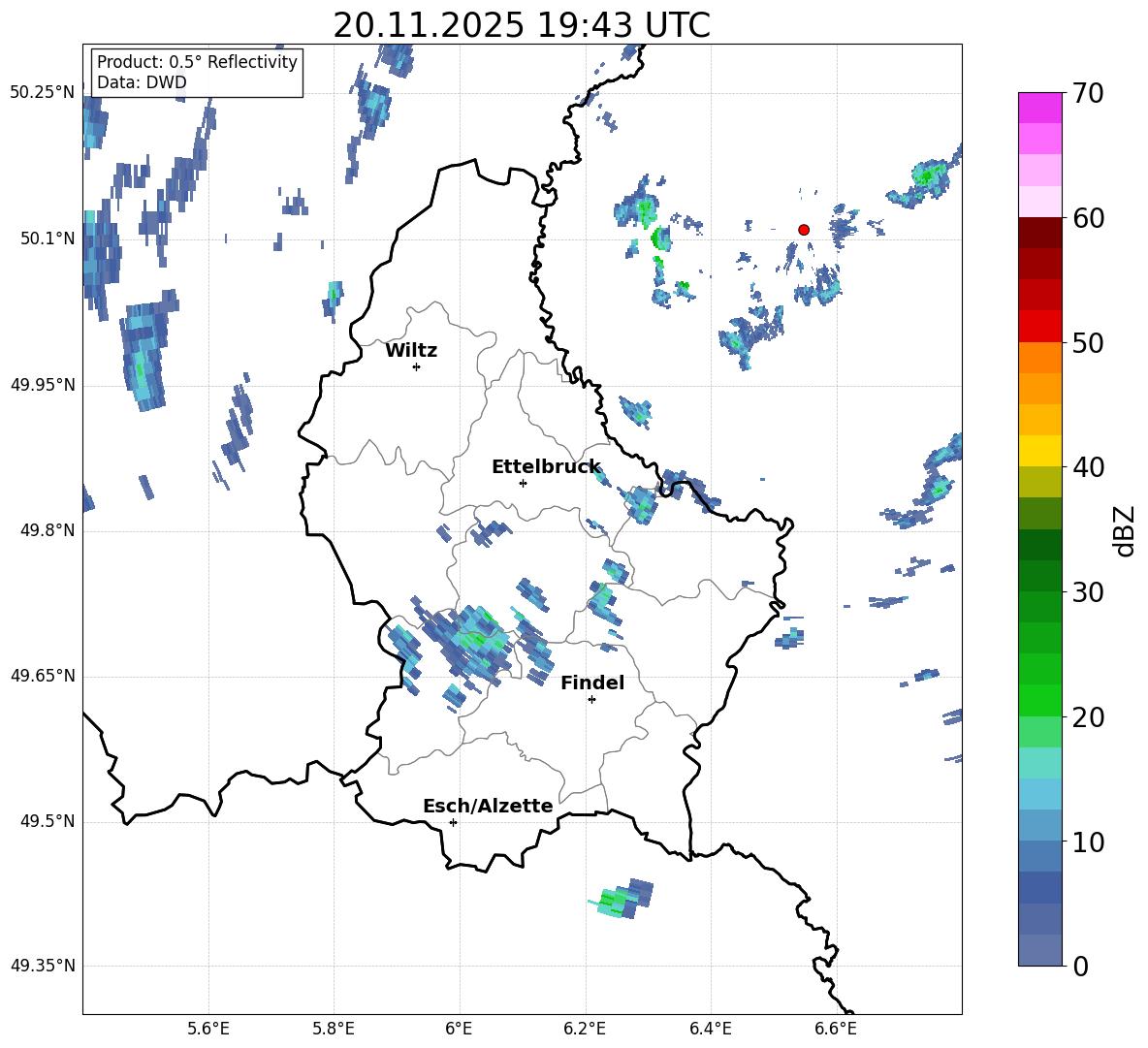
Task: Click the 6°E longitude label
Action: 459,1029
